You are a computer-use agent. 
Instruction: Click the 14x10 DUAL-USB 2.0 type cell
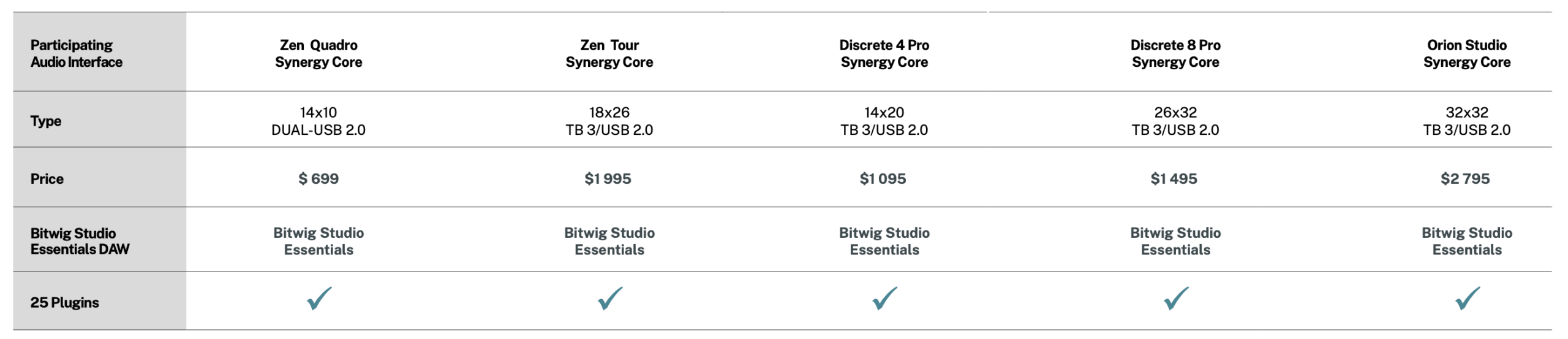tap(318, 121)
